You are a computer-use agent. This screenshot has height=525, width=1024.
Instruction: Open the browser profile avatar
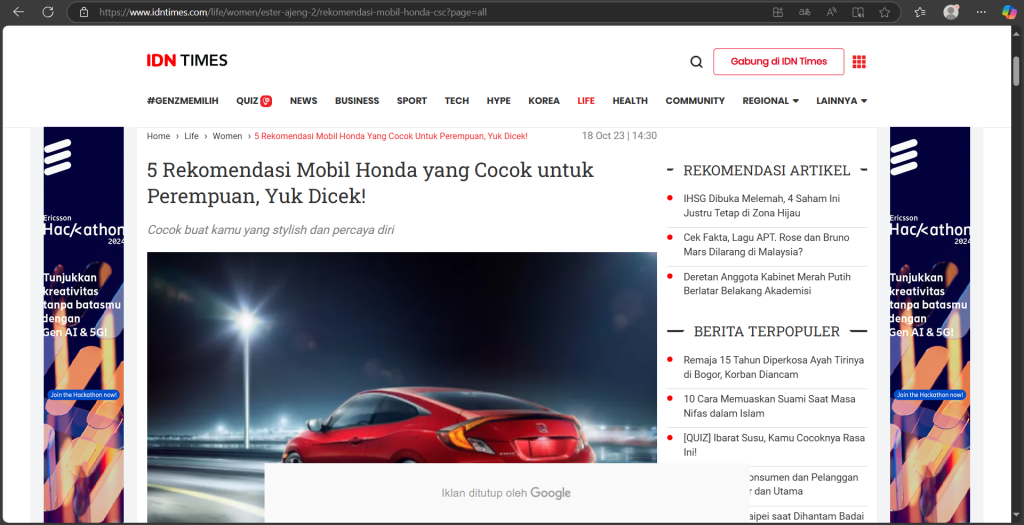coord(951,12)
